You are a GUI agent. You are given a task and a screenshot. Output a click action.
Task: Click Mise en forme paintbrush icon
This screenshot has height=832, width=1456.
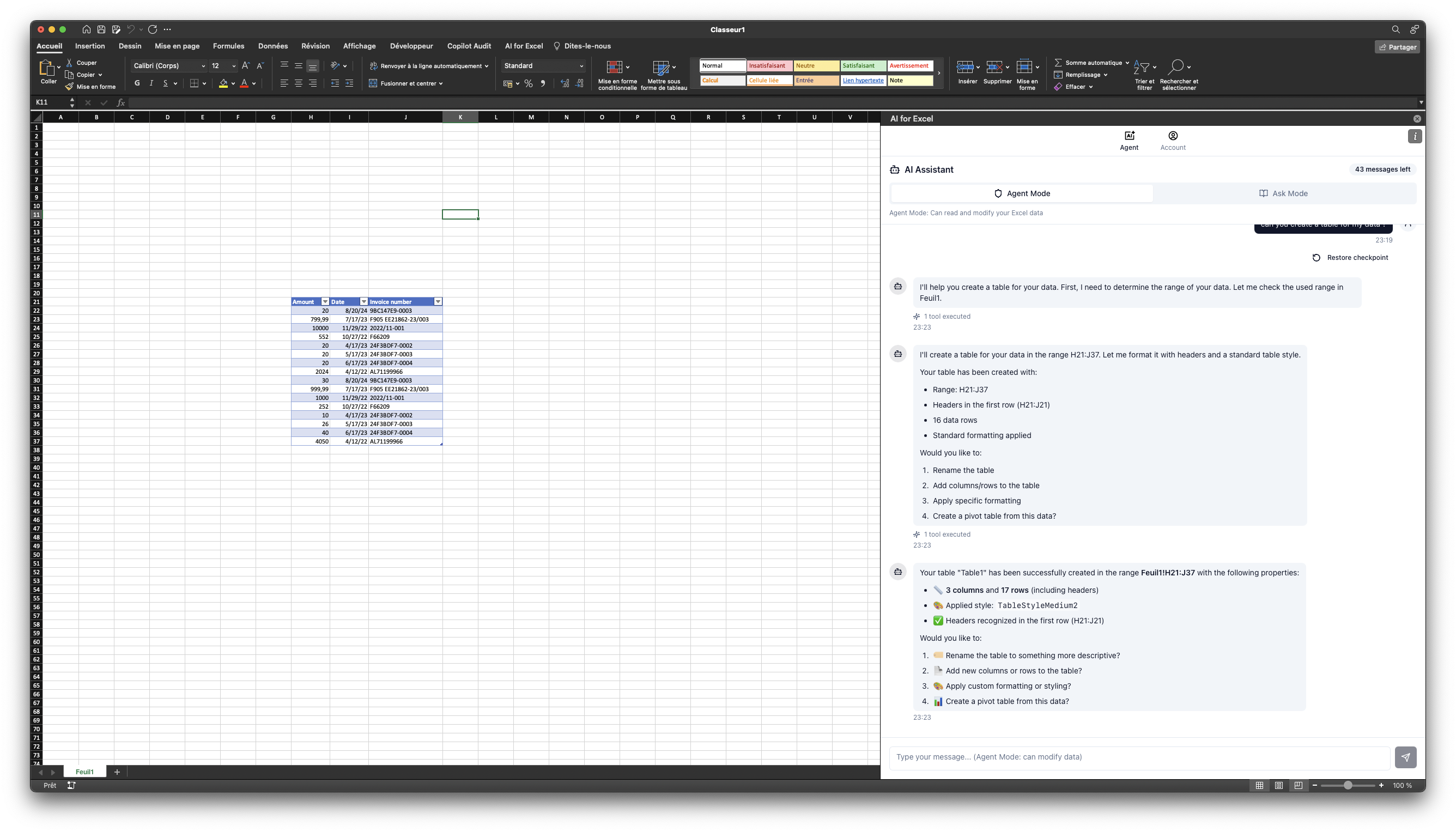69,86
